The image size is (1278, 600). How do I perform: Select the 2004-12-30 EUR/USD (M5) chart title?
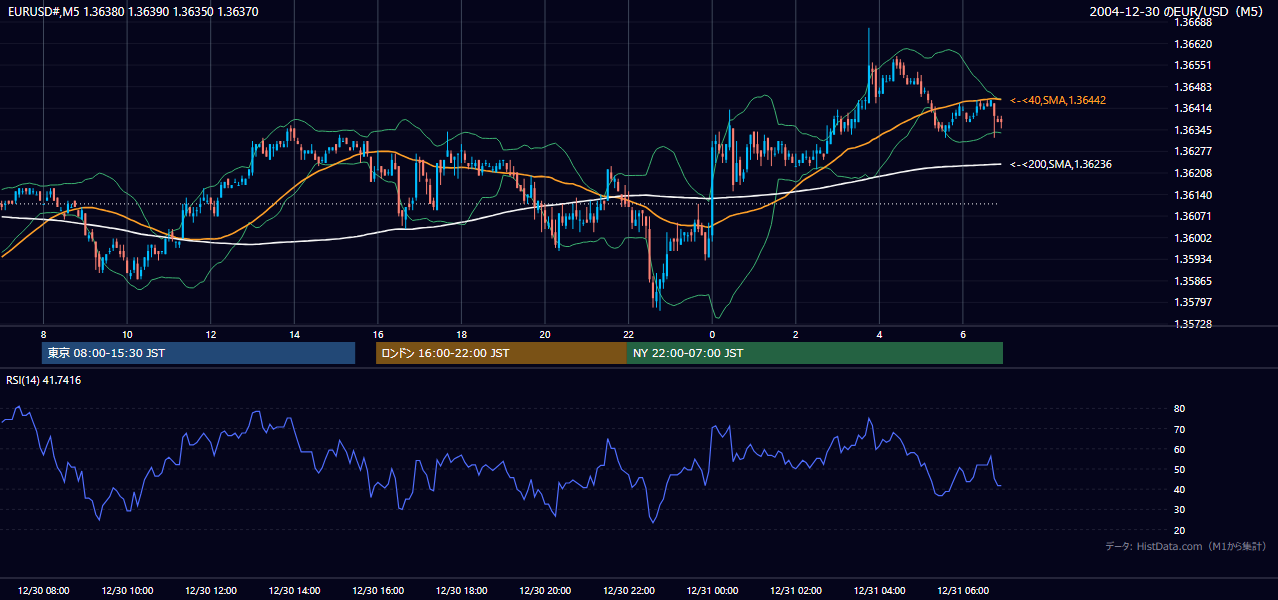coord(1177,11)
